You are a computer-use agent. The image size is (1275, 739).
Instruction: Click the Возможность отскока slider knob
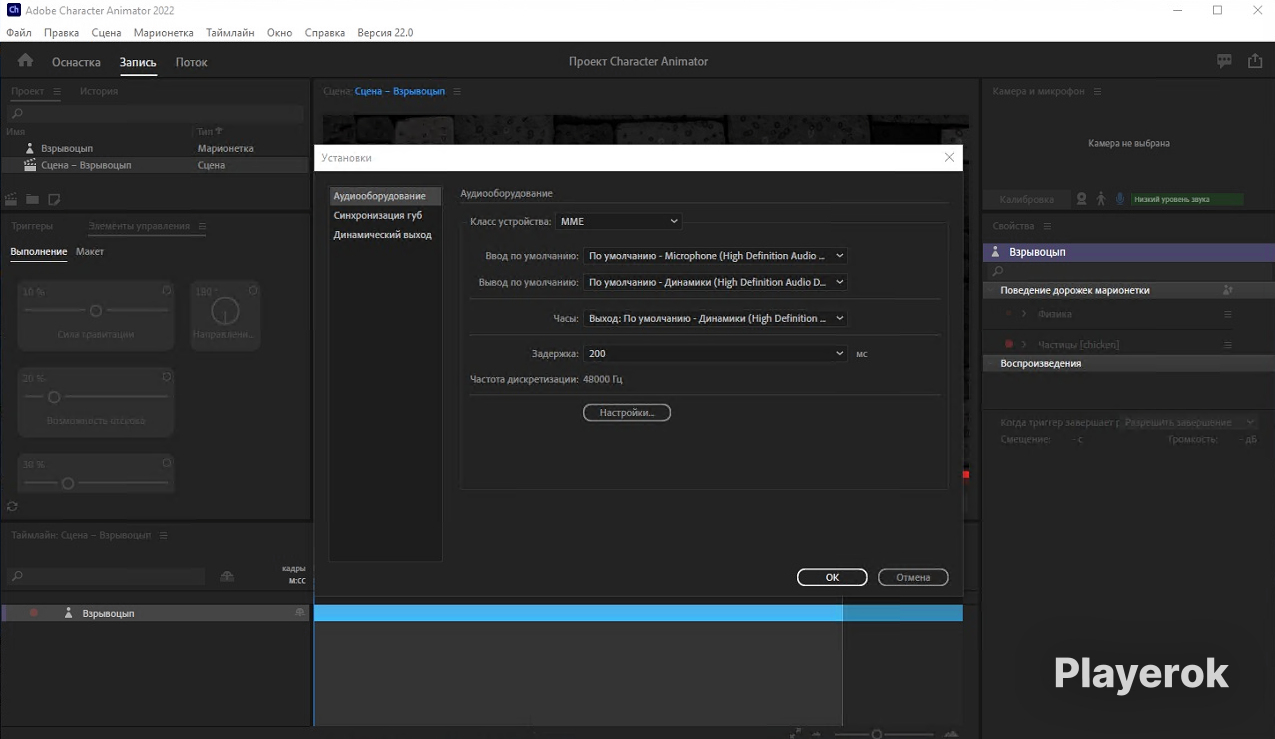55,397
